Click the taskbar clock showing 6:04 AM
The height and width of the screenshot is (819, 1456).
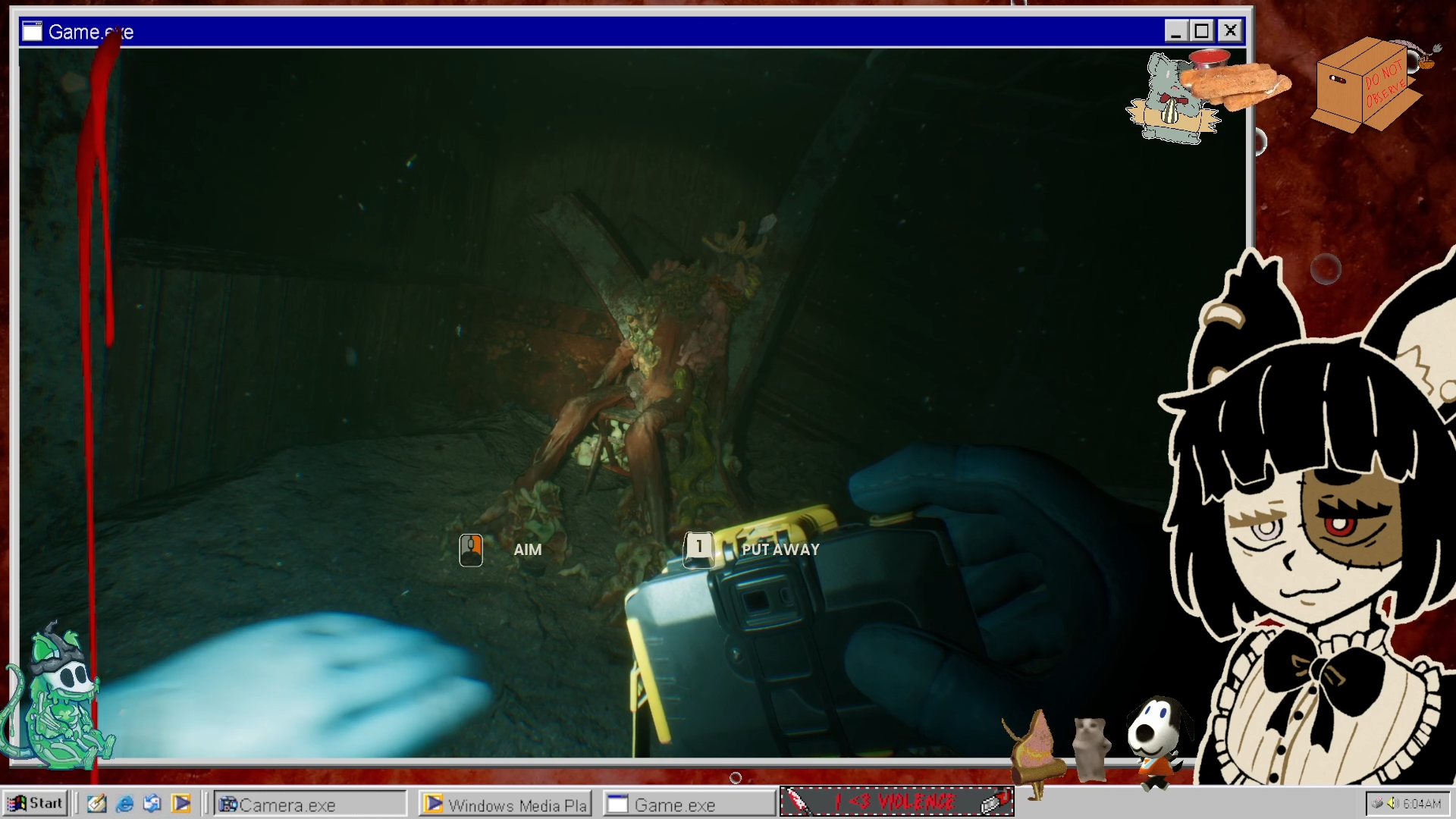point(1422,804)
